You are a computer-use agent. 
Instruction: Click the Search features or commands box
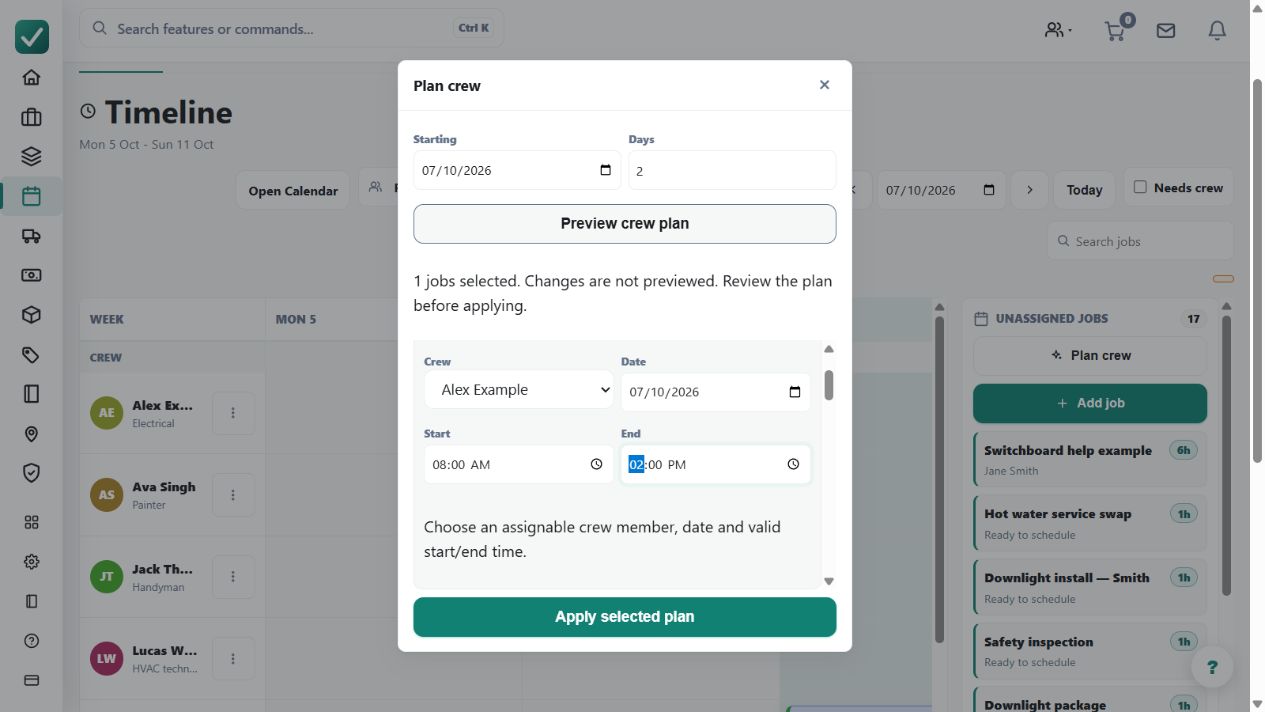(291, 28)
